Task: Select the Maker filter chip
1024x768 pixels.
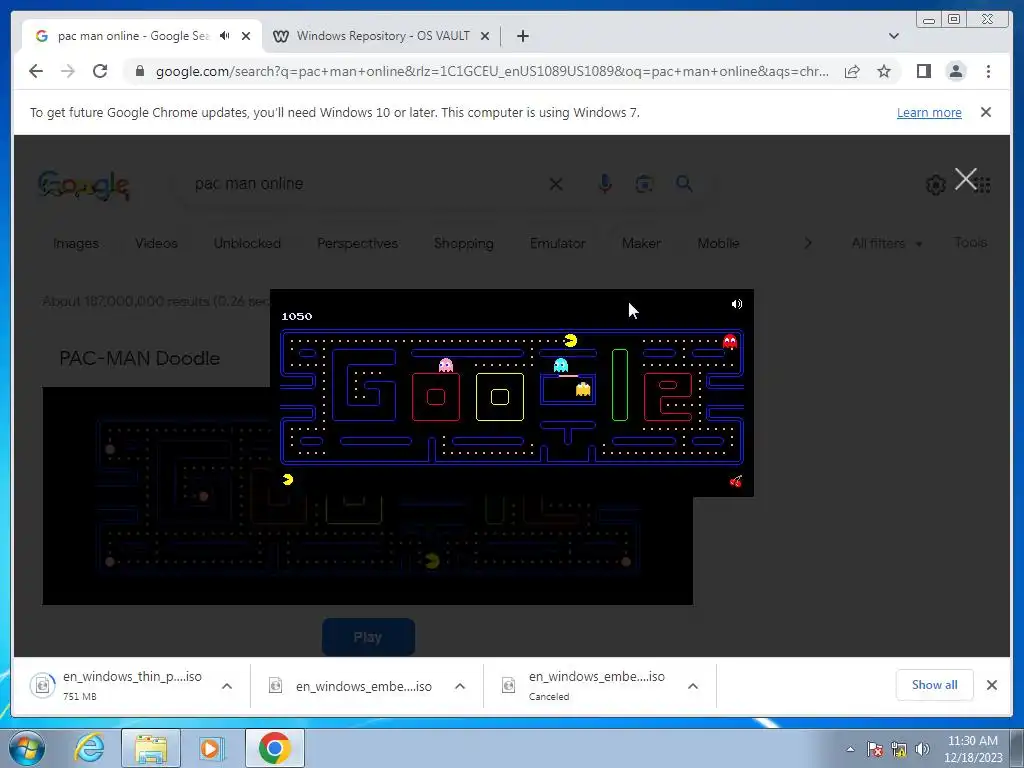Action: click(x=641, y=243)
